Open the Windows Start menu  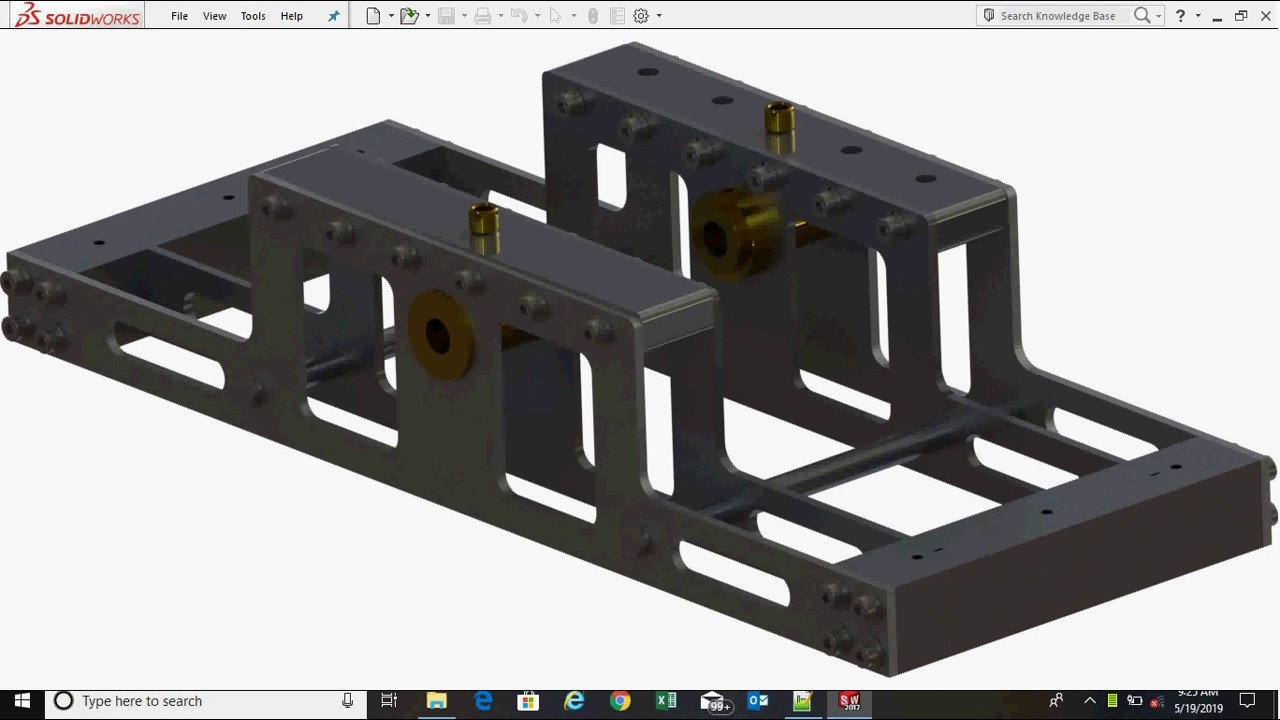[x=22, y=701]
